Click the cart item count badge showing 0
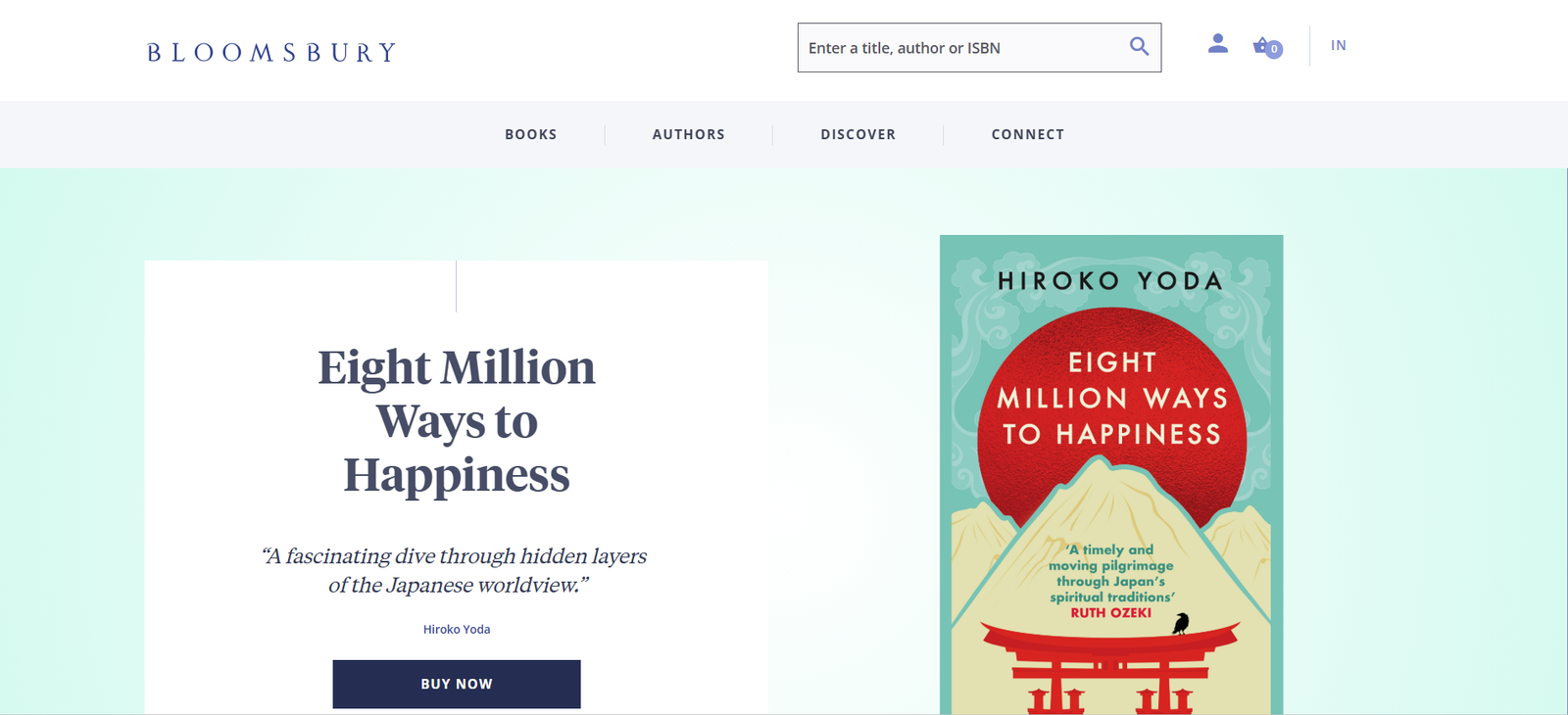Viewport: 1568px width, 715px height. (x=1275, y=49)
